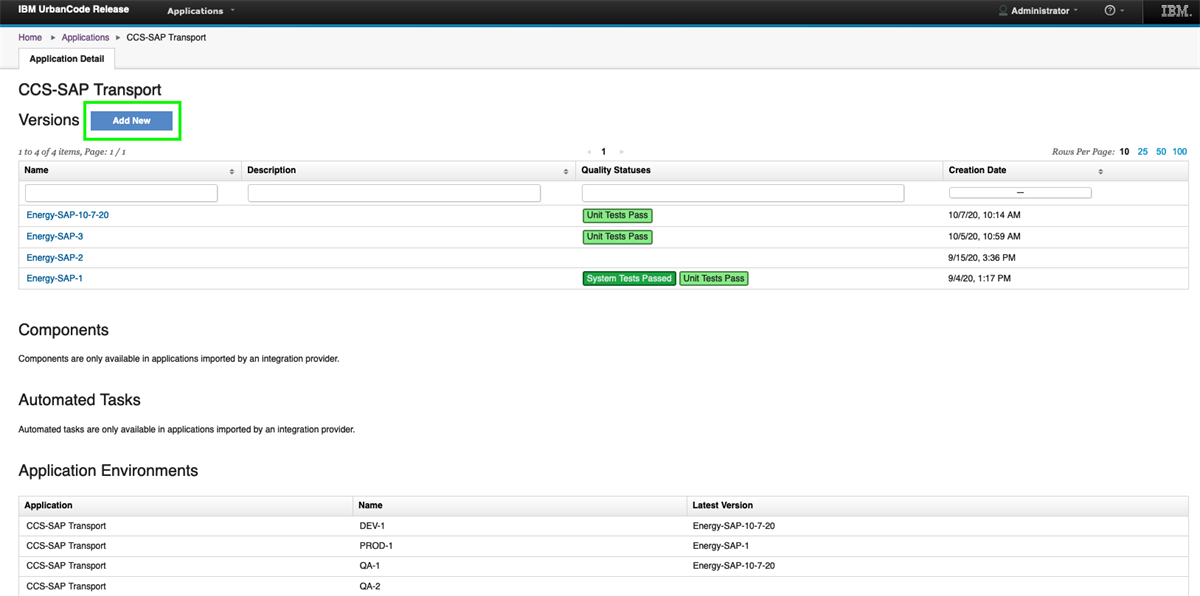Click the Application Environments heading
The image size is (1200, 596).
point(108,470)
